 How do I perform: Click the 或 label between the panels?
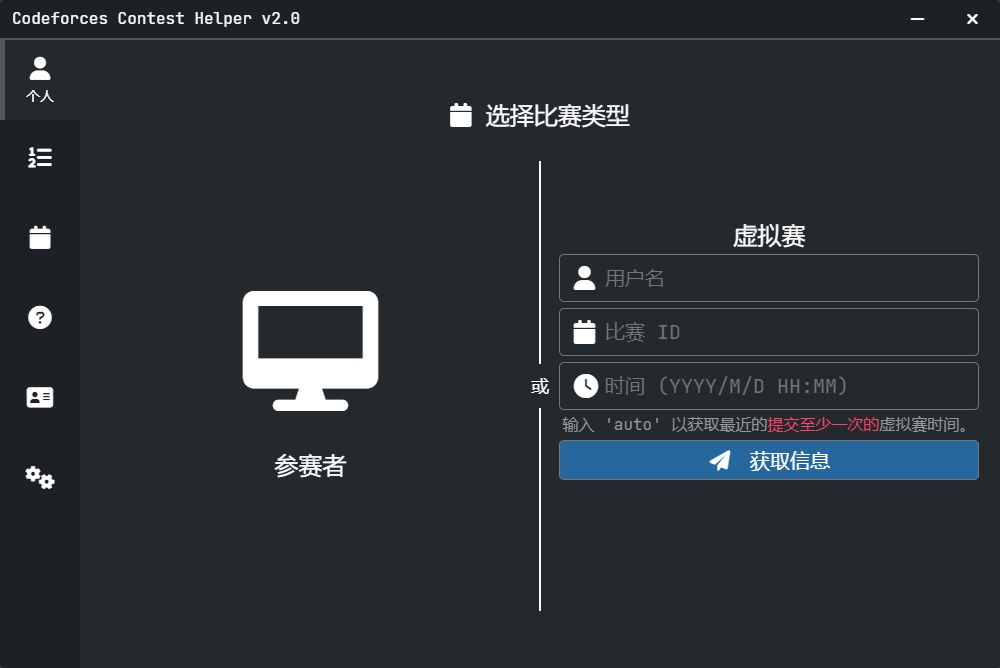[540, 386]
